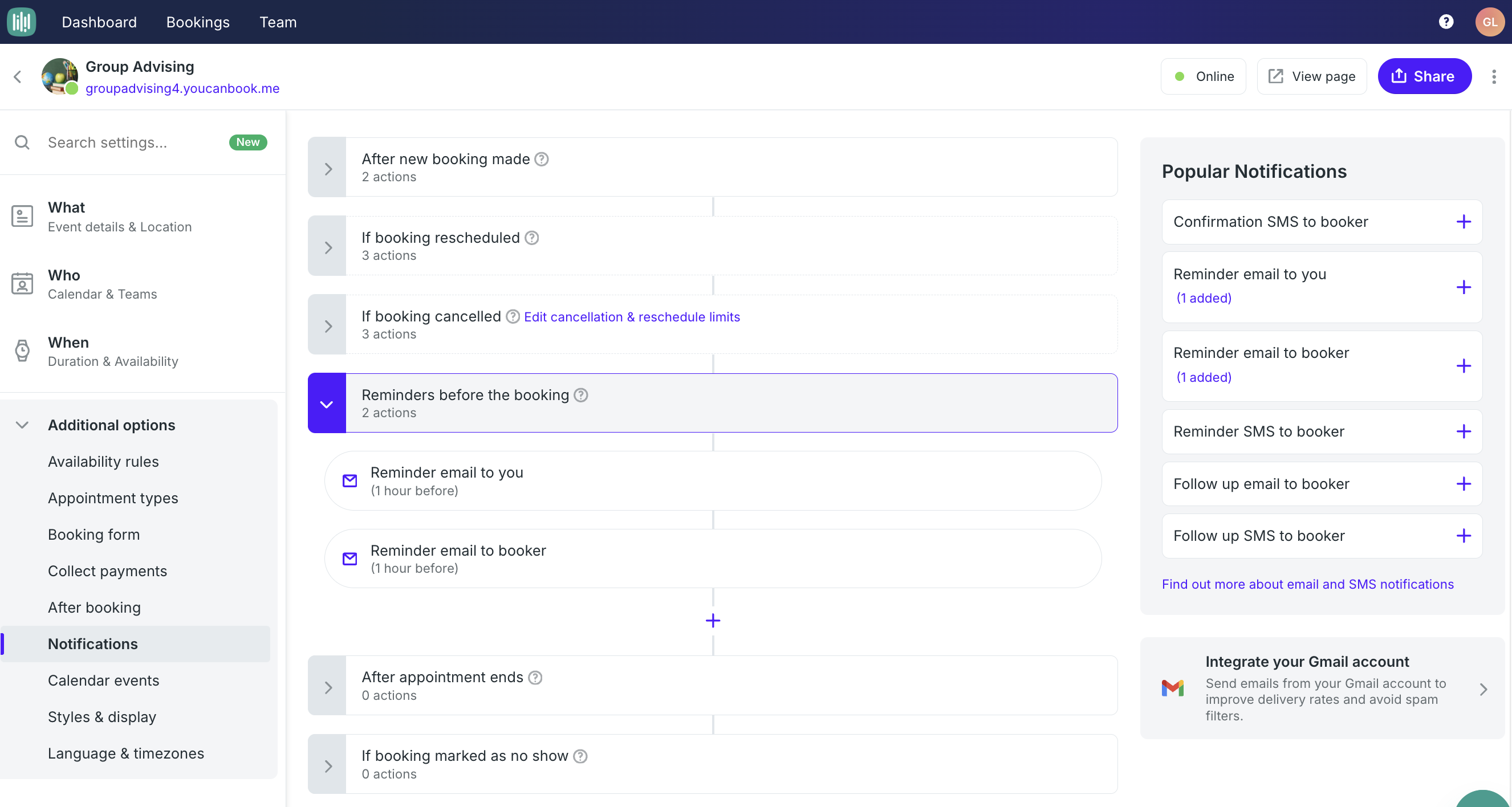The width and height of the screenshot is (1512, 807).
Task: Click the plus button to add reminder action
Action: [x=713, y=620]
